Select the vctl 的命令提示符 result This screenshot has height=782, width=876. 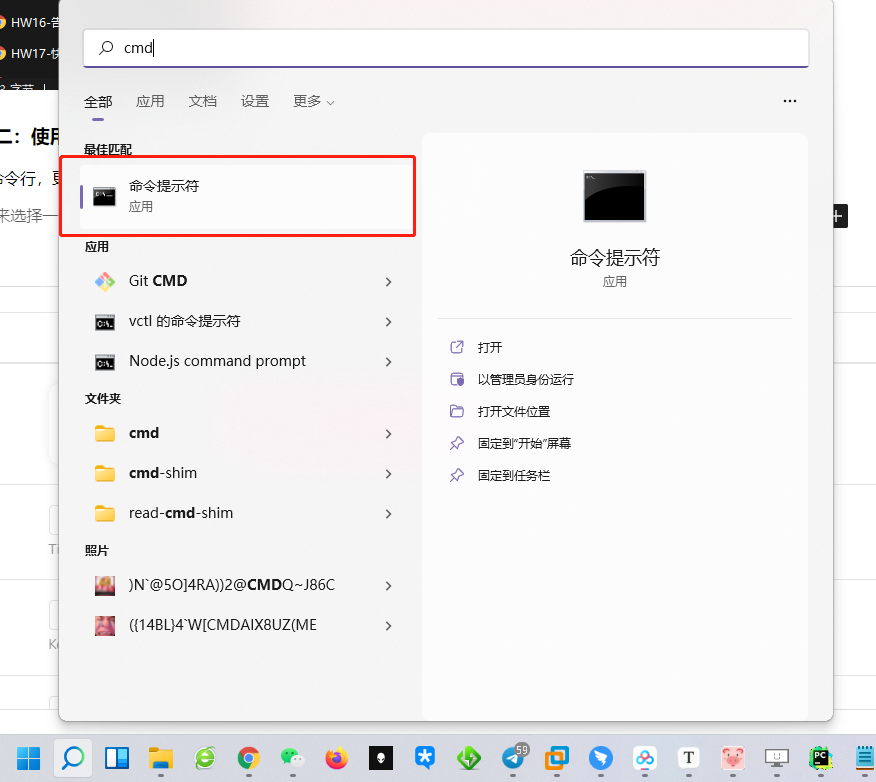pos(184,321)
